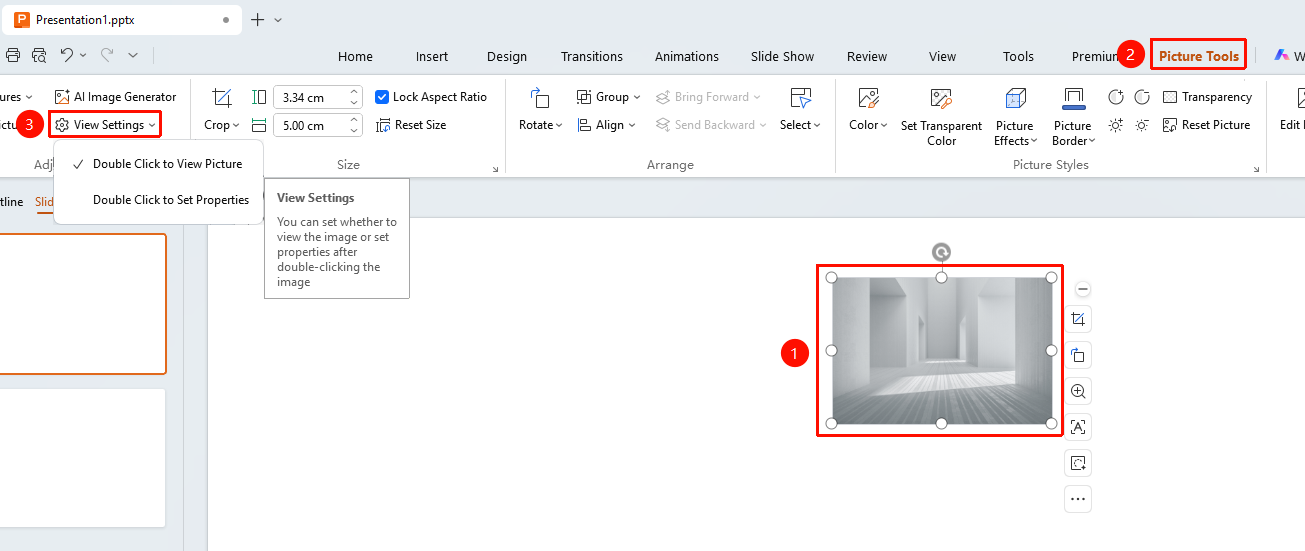Viewport: 1305px width, 551px height.
Task: Collapse the floating picture toolbar with minus
Action: tap(1083, 289)
